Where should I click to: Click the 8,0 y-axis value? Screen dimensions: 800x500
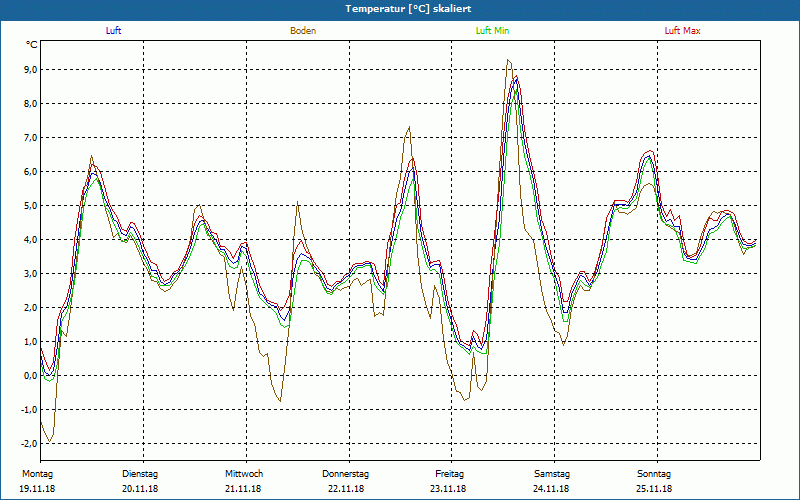tap(31, 104)
